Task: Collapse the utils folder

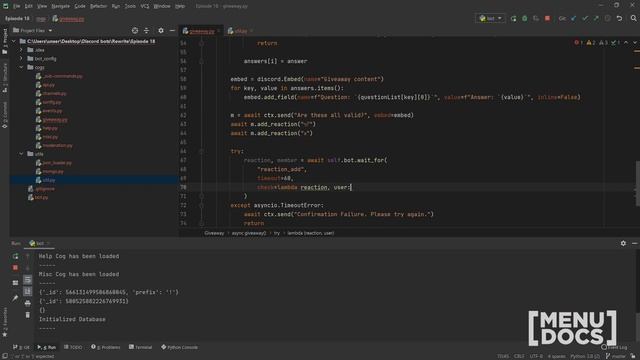Action: coord(22,154)
